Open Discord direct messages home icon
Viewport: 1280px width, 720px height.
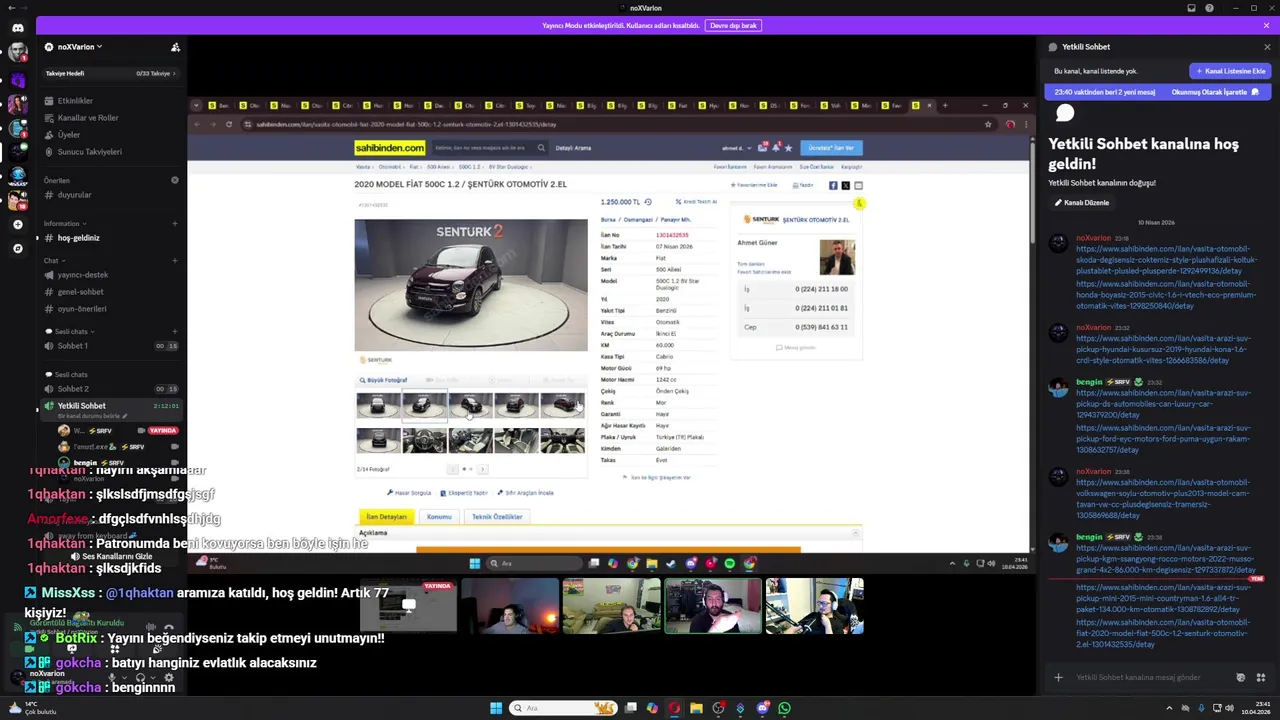click(17, 28)
